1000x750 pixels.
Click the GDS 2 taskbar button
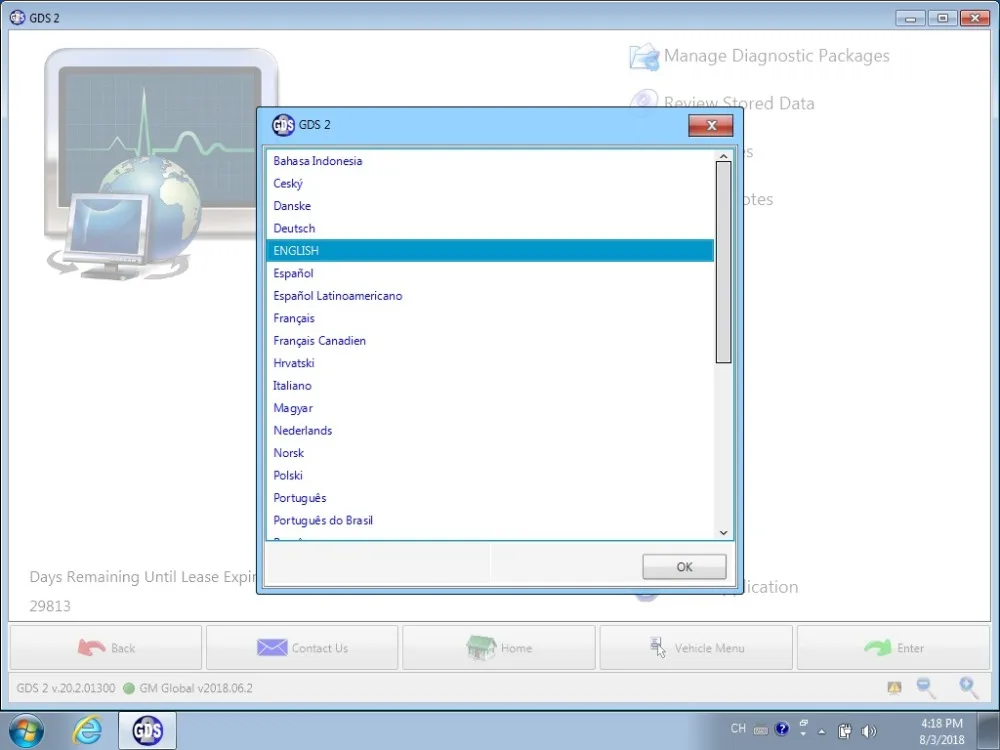coord(147,731)
